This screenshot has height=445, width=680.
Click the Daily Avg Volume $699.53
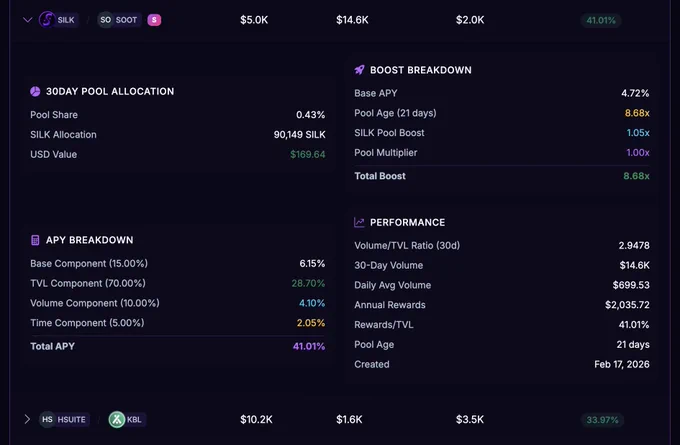[631, 285]
